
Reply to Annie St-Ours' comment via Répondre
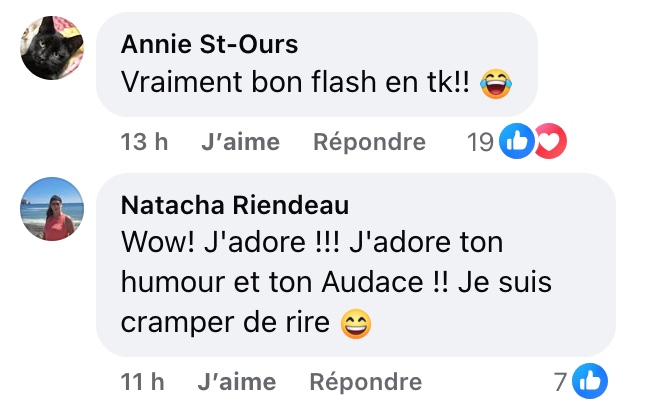point(369,142)
